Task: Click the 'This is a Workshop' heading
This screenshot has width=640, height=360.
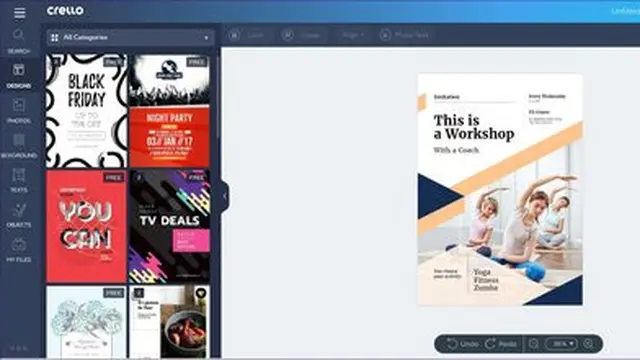Action: click(473, 127)
